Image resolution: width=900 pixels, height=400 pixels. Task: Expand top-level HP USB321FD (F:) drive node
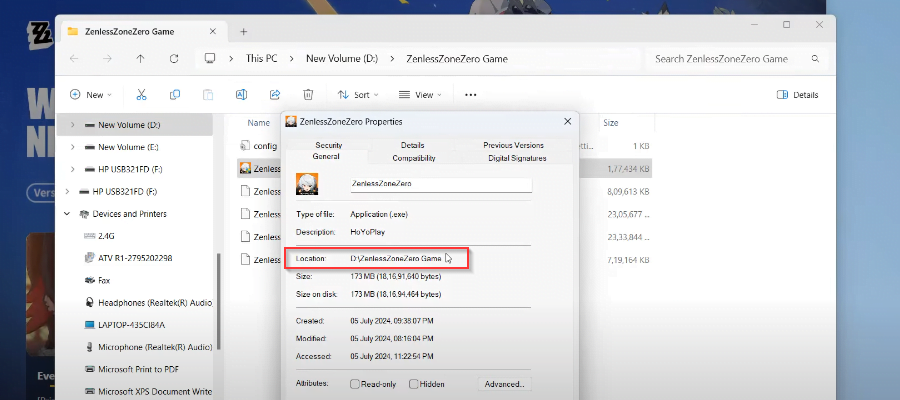[67, 192]
